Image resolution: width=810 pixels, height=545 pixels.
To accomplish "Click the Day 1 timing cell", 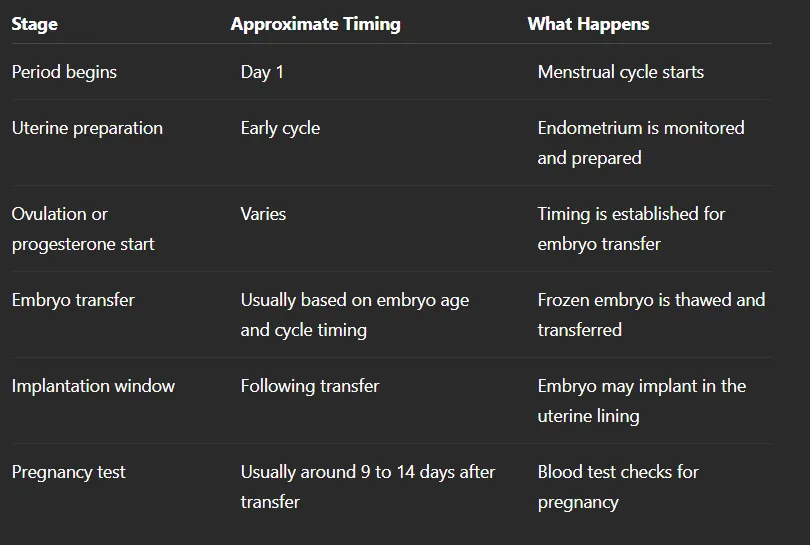I will coord(262,72).
